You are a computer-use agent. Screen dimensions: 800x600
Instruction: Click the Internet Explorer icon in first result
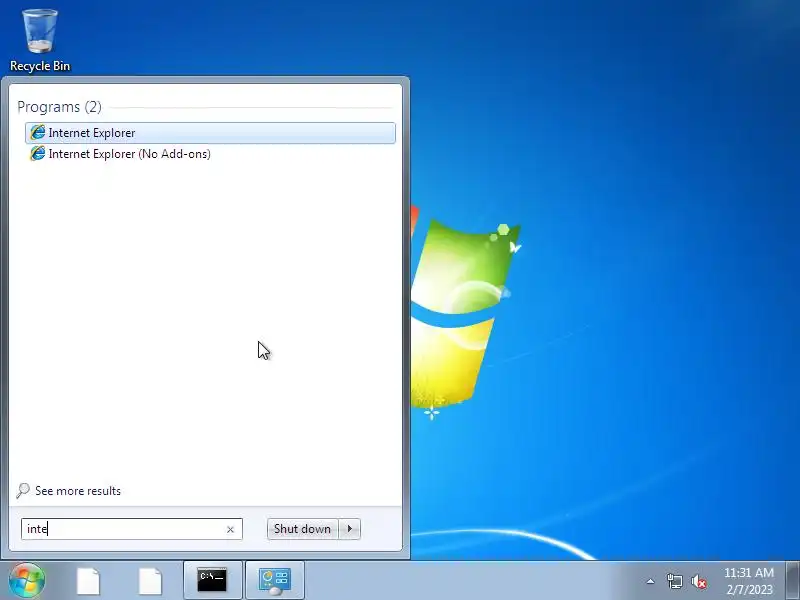(x=37, y=133)
